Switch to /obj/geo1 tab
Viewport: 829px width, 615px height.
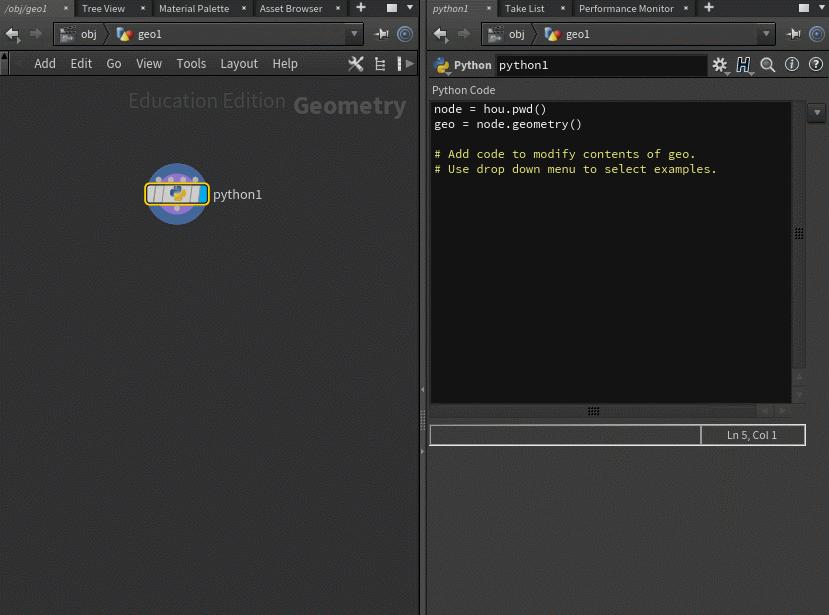(x=26, y=8)
